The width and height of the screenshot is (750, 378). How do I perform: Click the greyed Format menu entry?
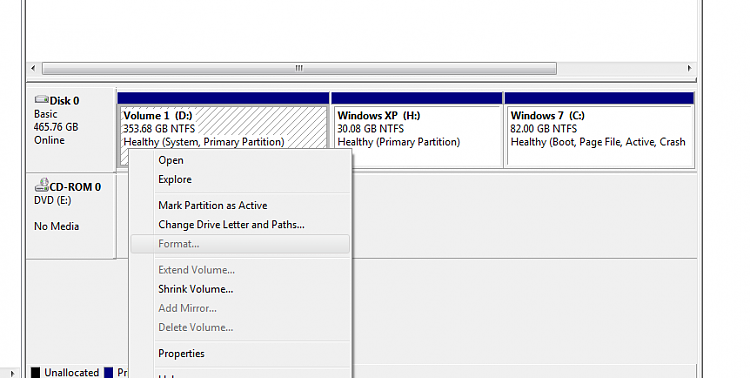[x=240, y=244]
